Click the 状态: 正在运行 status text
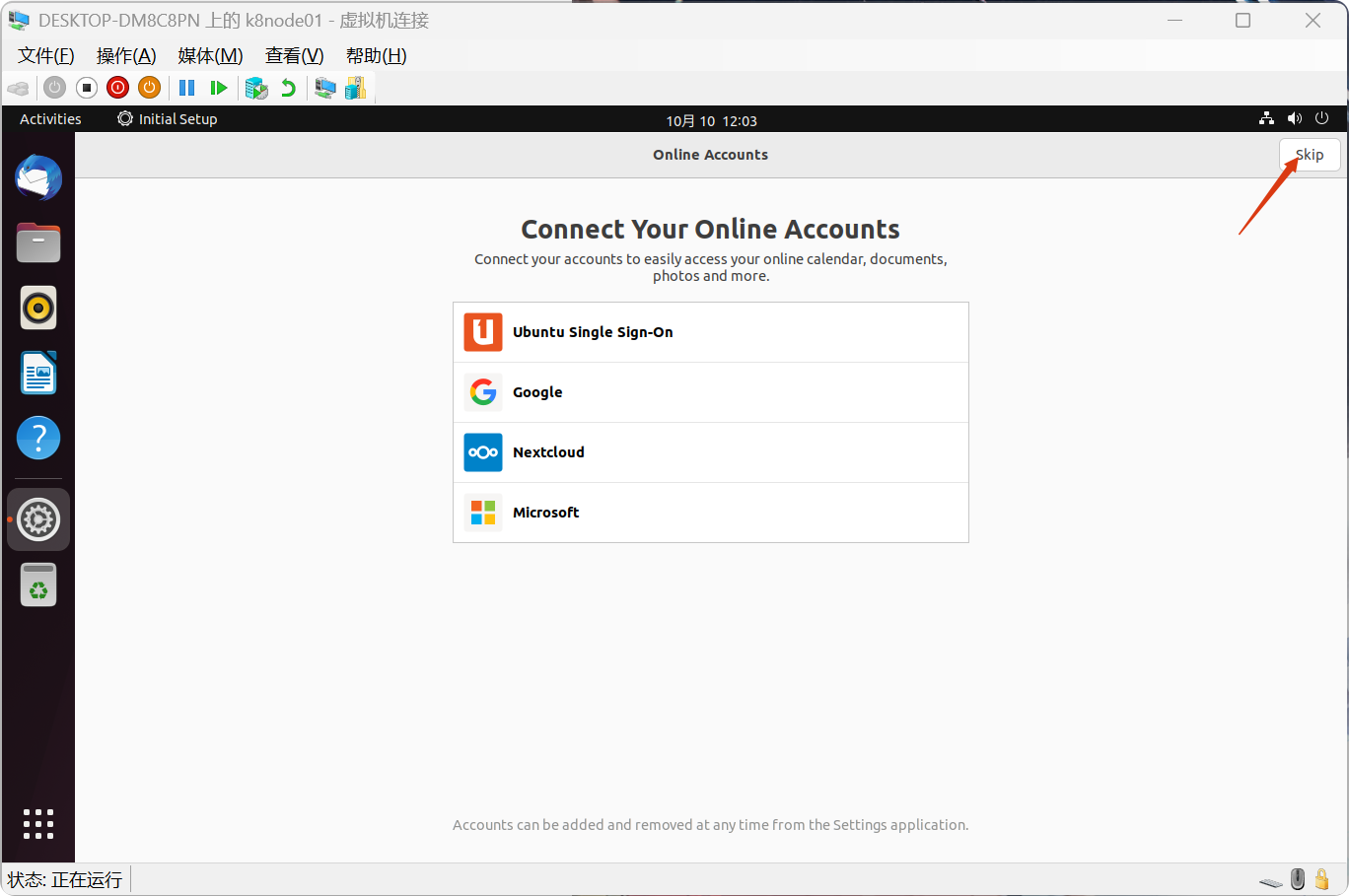The height and width of the screenshot is (896, 1349). [x=65, y=879]
